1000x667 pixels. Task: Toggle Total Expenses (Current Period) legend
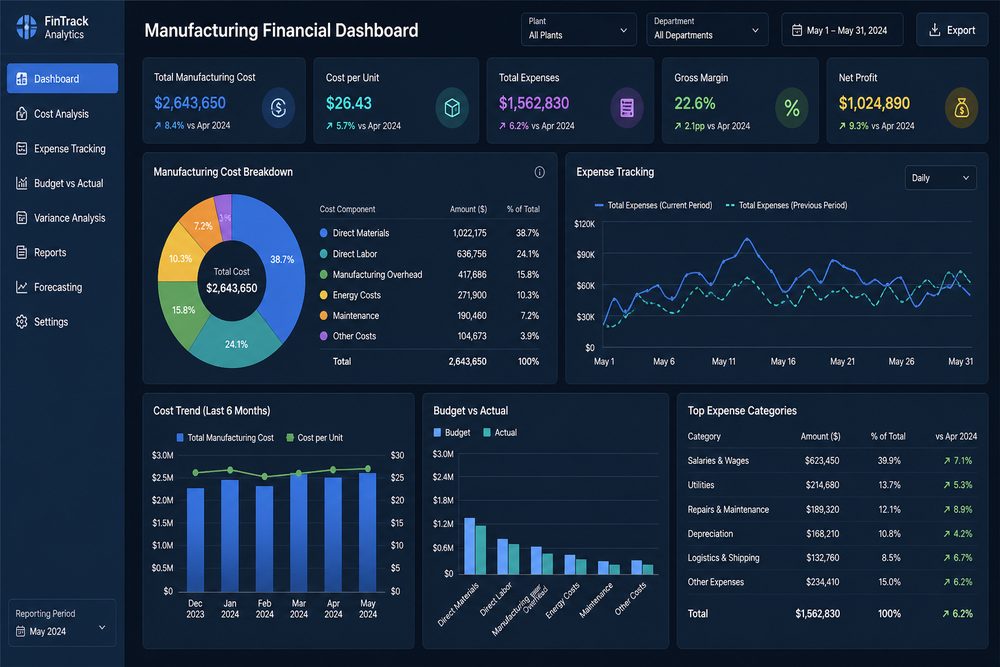point(653,205)
